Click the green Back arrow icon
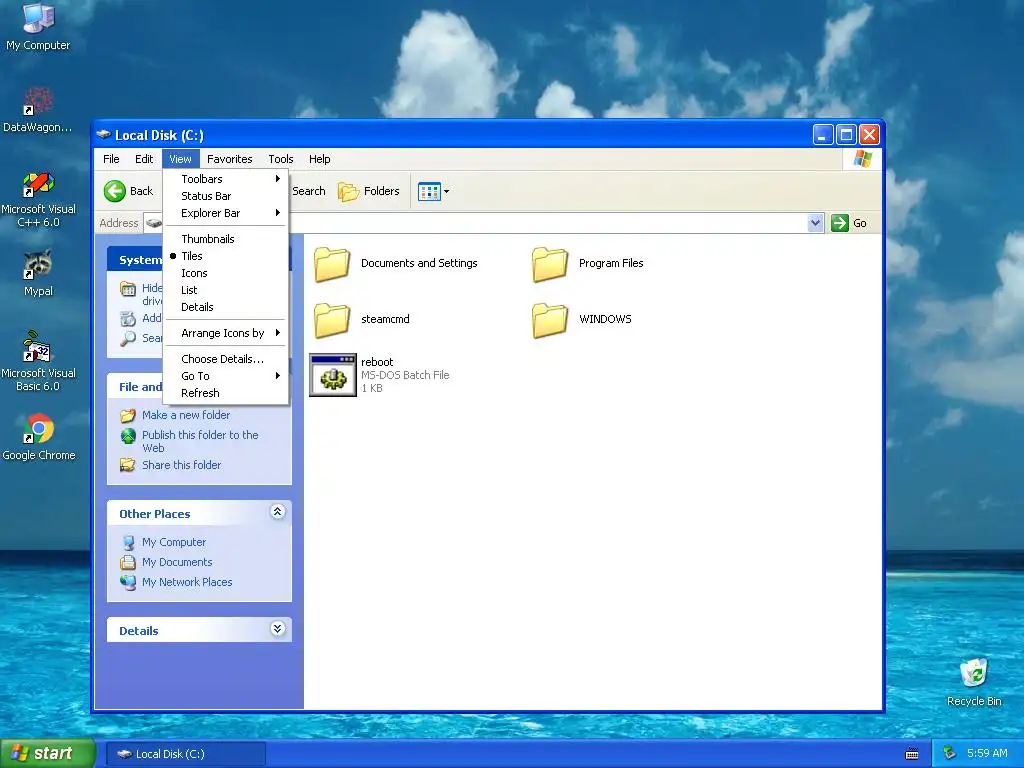This screenshot has width=1024, height=768. point(115,191)
